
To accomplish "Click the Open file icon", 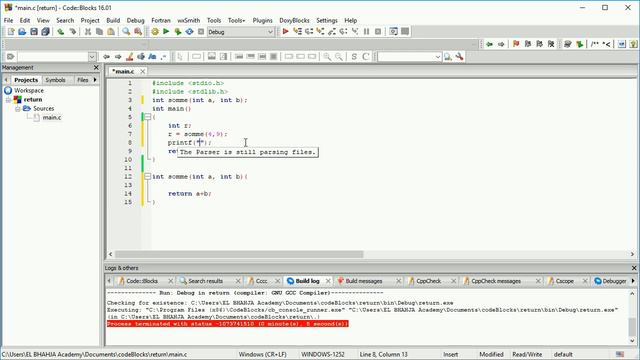I will click(x=22, y=32).
